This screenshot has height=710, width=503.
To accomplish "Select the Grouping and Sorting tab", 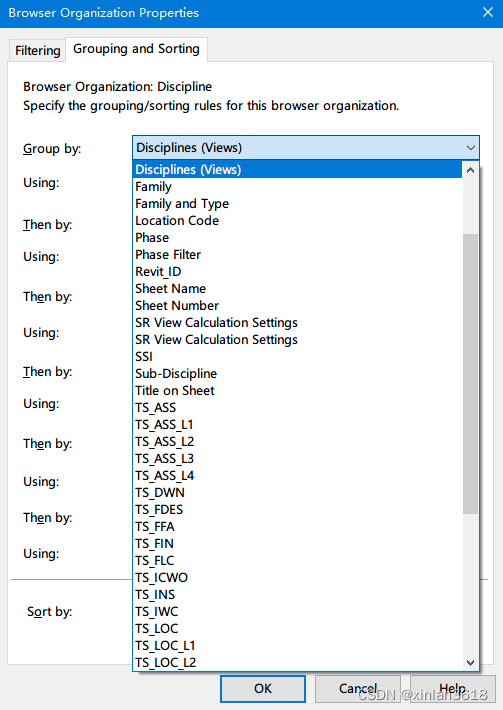I will click(x=136, y=48).
